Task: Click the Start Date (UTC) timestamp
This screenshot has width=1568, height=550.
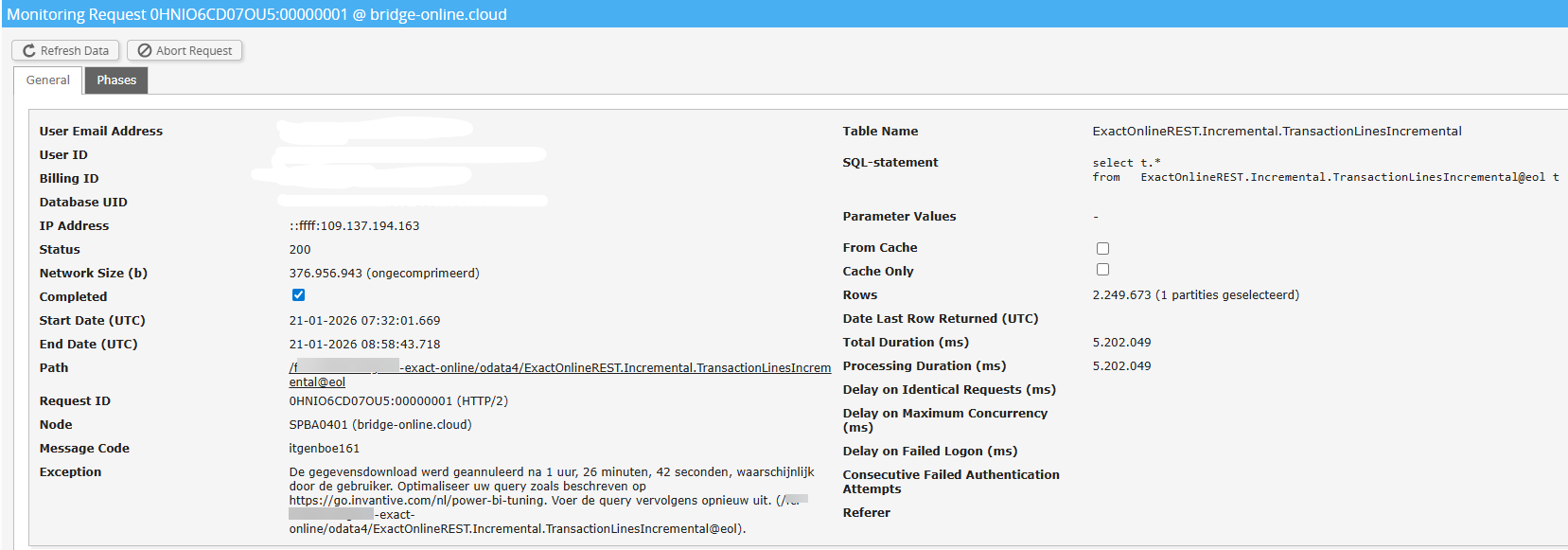Action: 364,321
